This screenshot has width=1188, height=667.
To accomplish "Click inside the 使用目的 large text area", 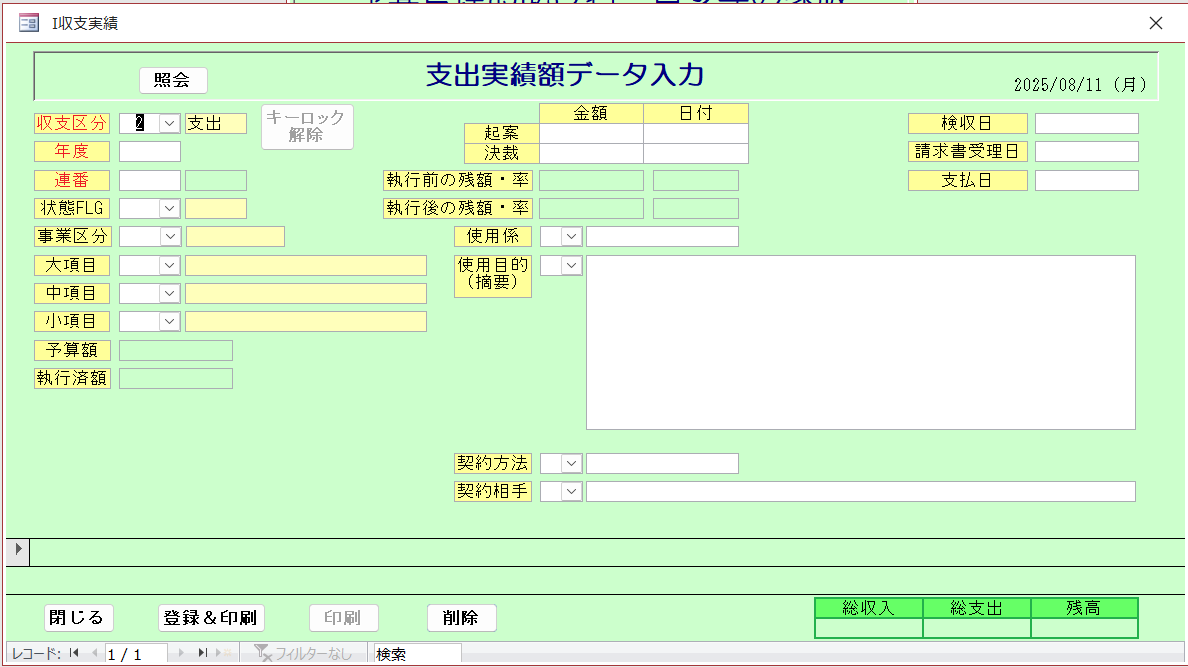I will click(x=860, y=342).
